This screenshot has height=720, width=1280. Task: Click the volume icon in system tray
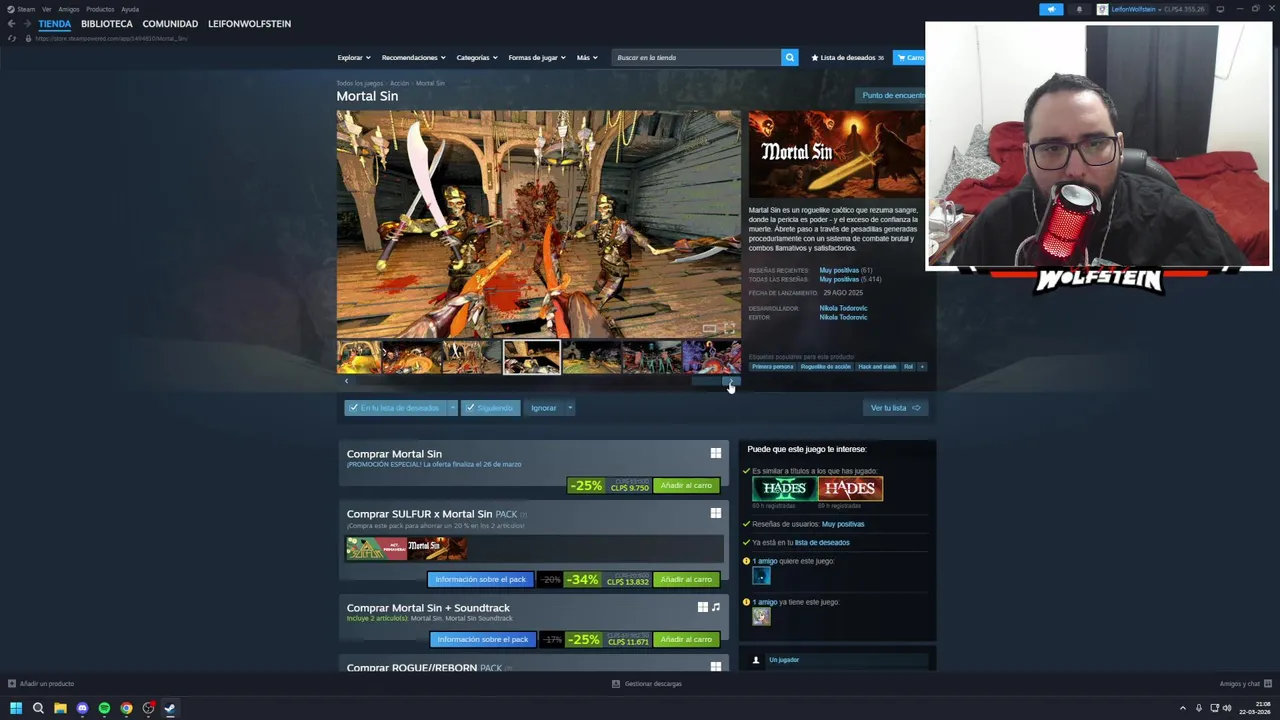point(1227,708)
